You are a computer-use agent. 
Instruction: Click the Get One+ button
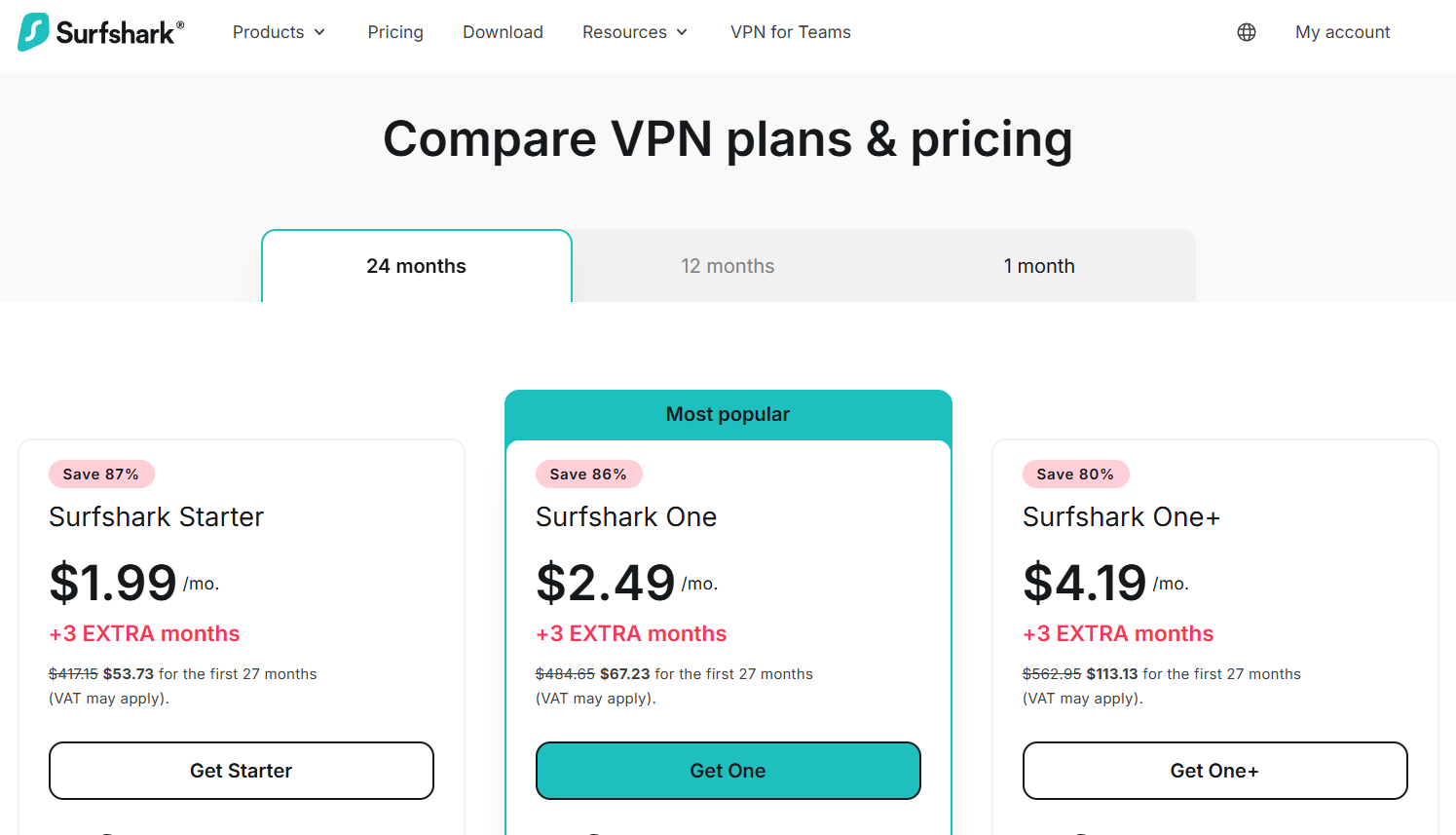click(x=1214, y=771)
